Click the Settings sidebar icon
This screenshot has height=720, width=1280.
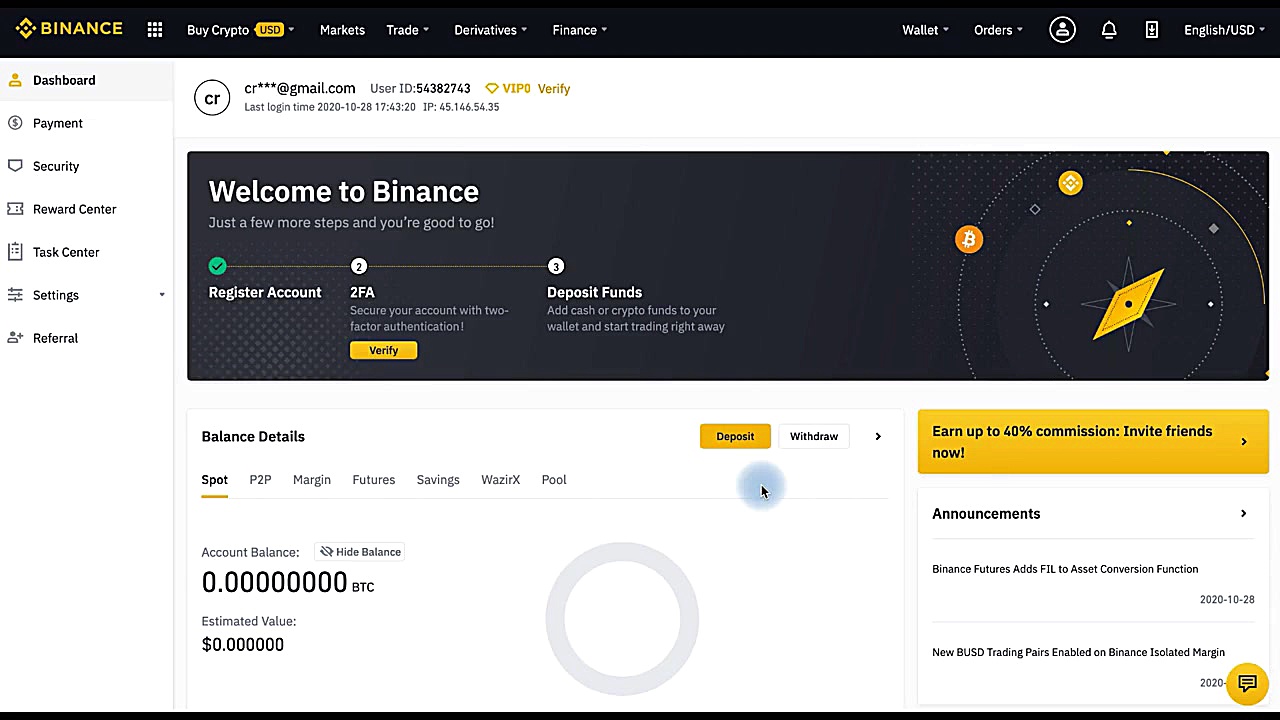tap(15, 295)
